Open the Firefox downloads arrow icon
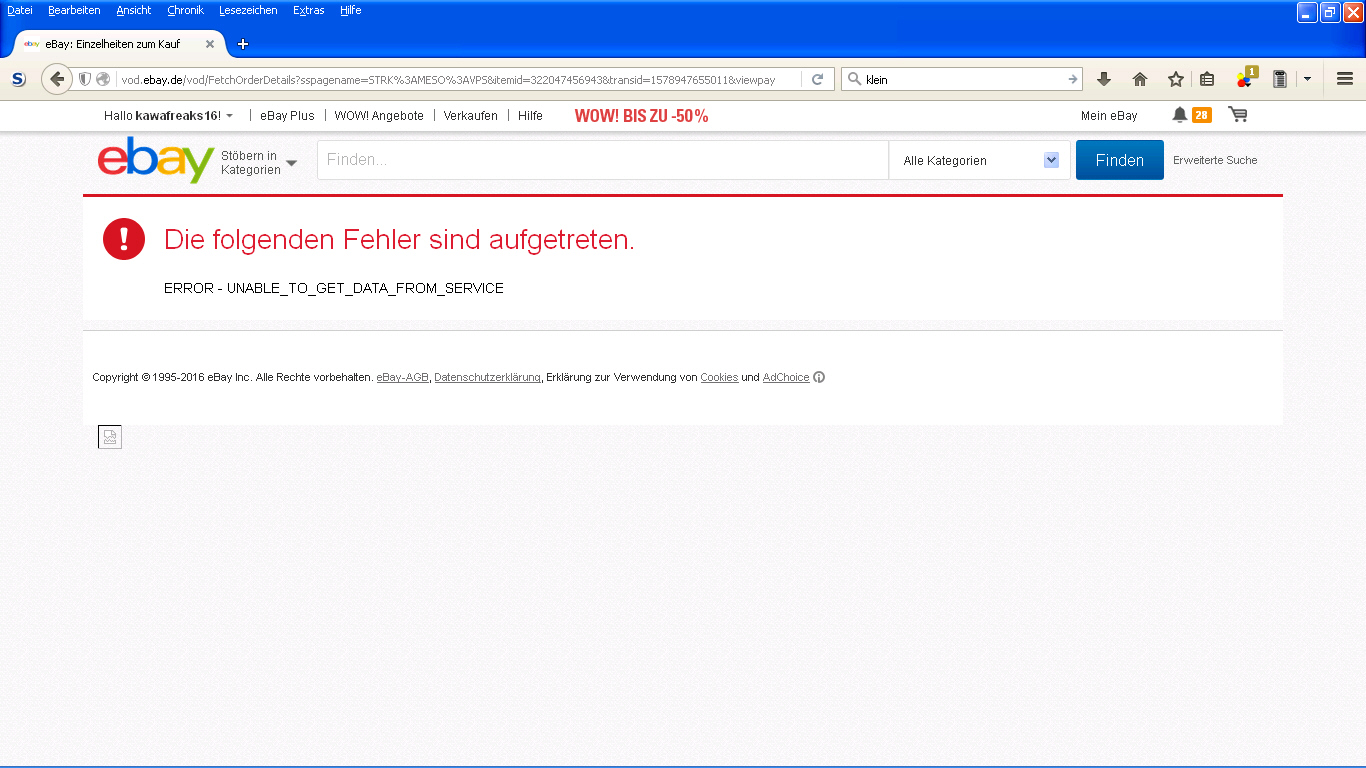The image size is (1366, 768). (x=1104, y=79)
